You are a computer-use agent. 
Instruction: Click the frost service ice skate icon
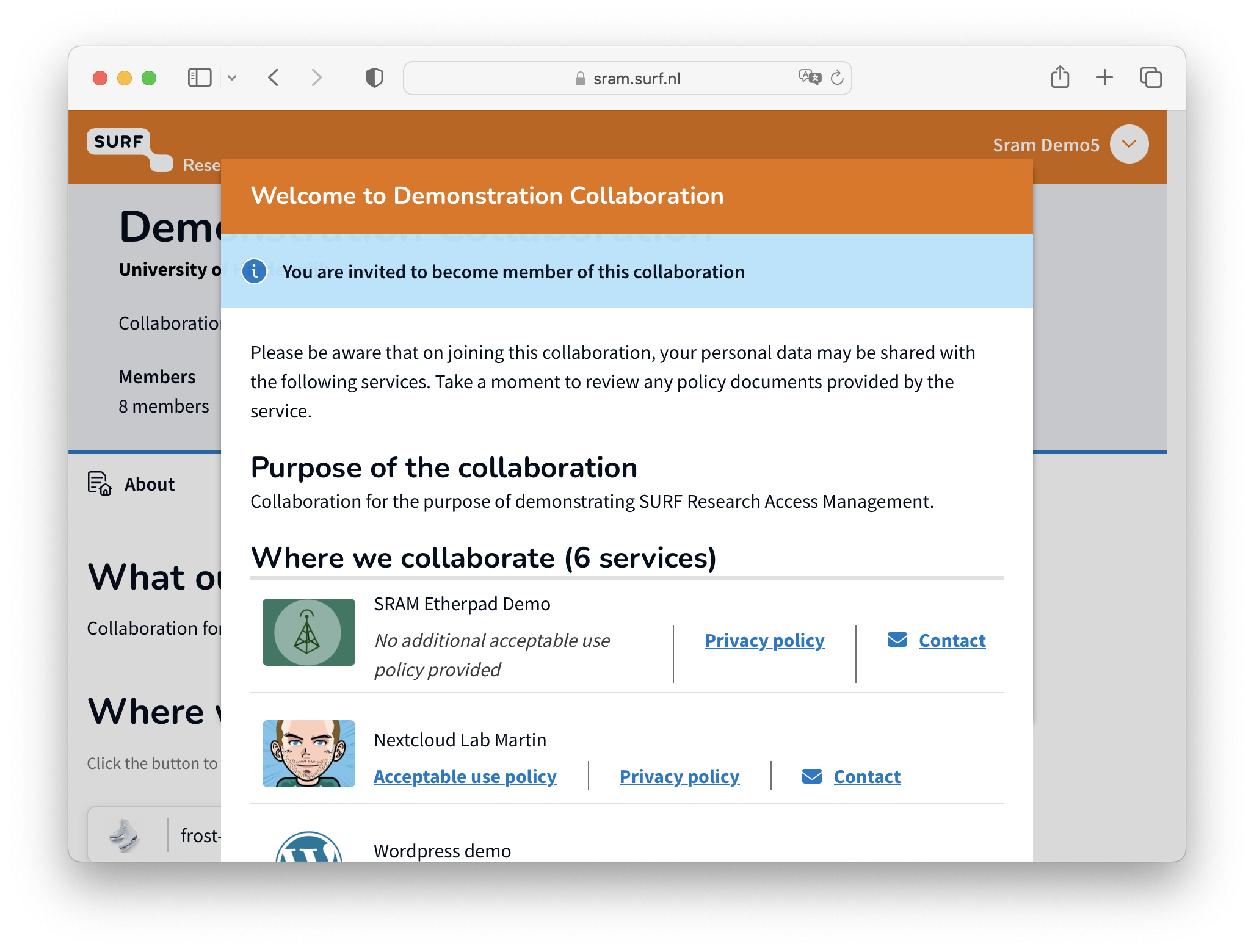point(125,835)
